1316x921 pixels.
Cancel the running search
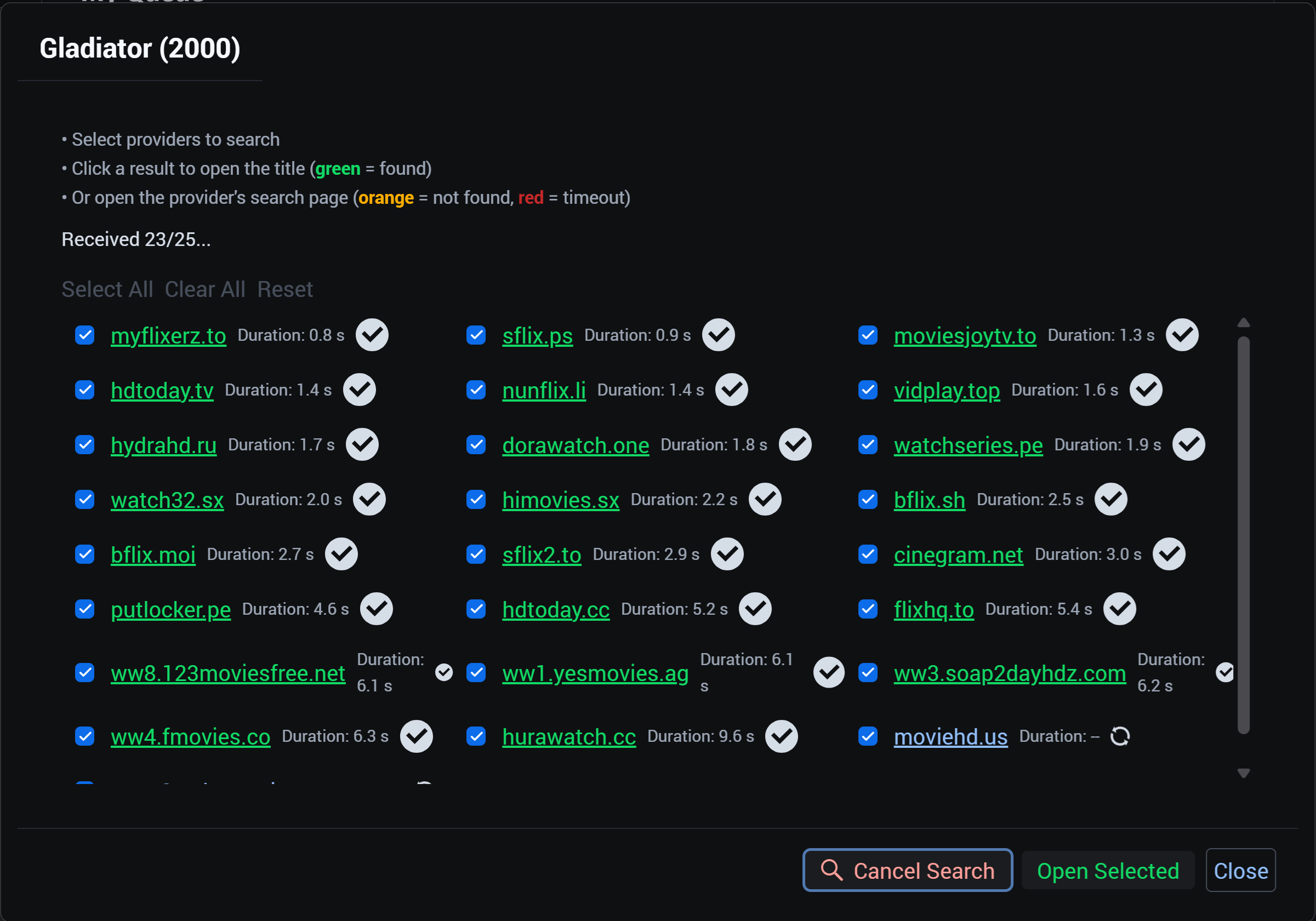908,871
